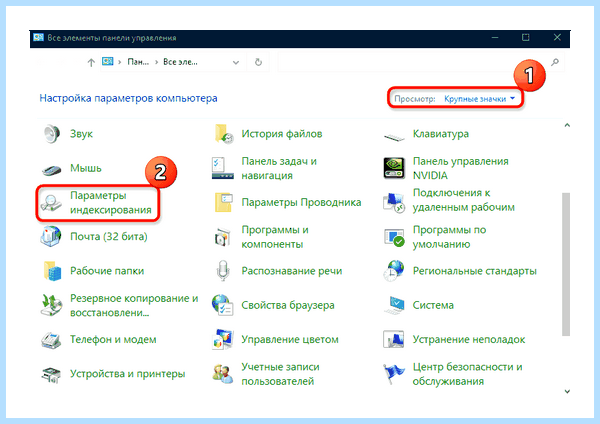Click the Региональные стандарты link text
The height and width of the screenshot is (424, 600).
pyautogui.click(x=474, y=271)
